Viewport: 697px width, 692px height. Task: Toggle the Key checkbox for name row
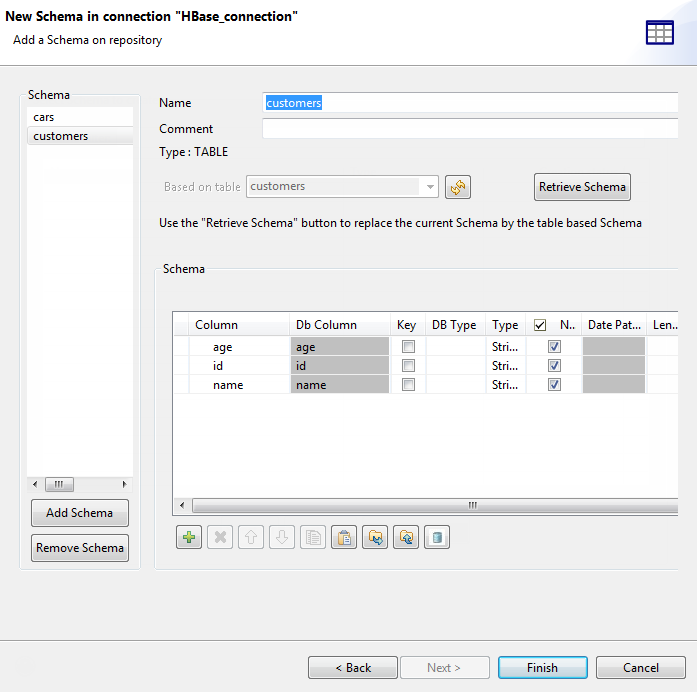(408, 385)
